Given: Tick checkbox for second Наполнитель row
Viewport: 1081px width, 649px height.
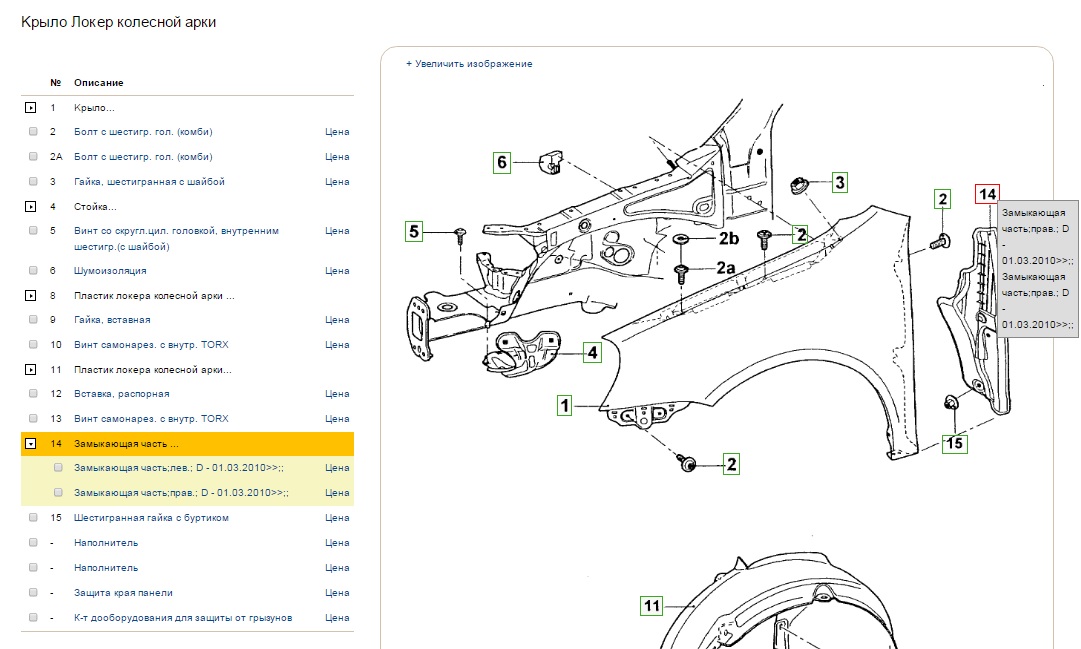Looking at the screenshot, I should [x=33, y=568].
